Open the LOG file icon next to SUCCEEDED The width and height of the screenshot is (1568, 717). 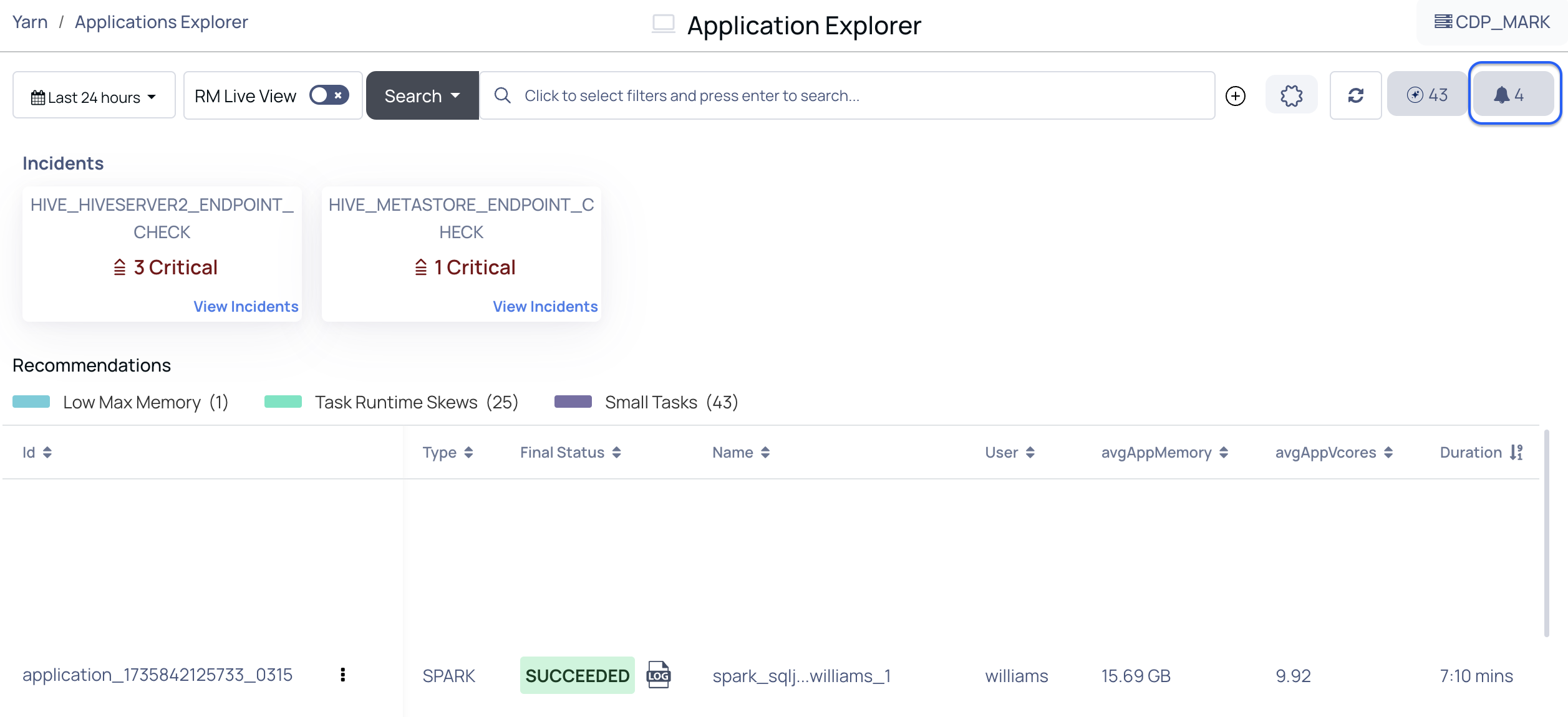(658, 675)
